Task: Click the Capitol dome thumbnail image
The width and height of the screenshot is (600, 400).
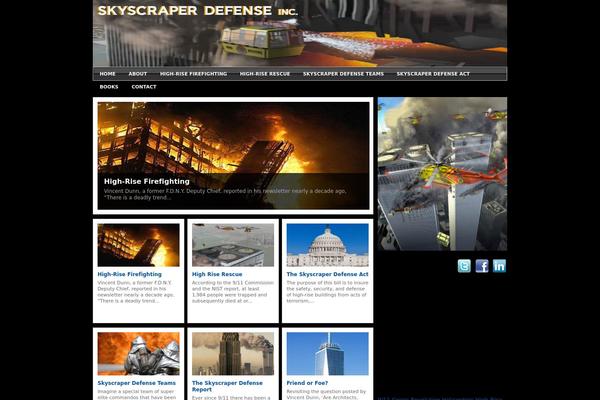Action: point(328,245)
